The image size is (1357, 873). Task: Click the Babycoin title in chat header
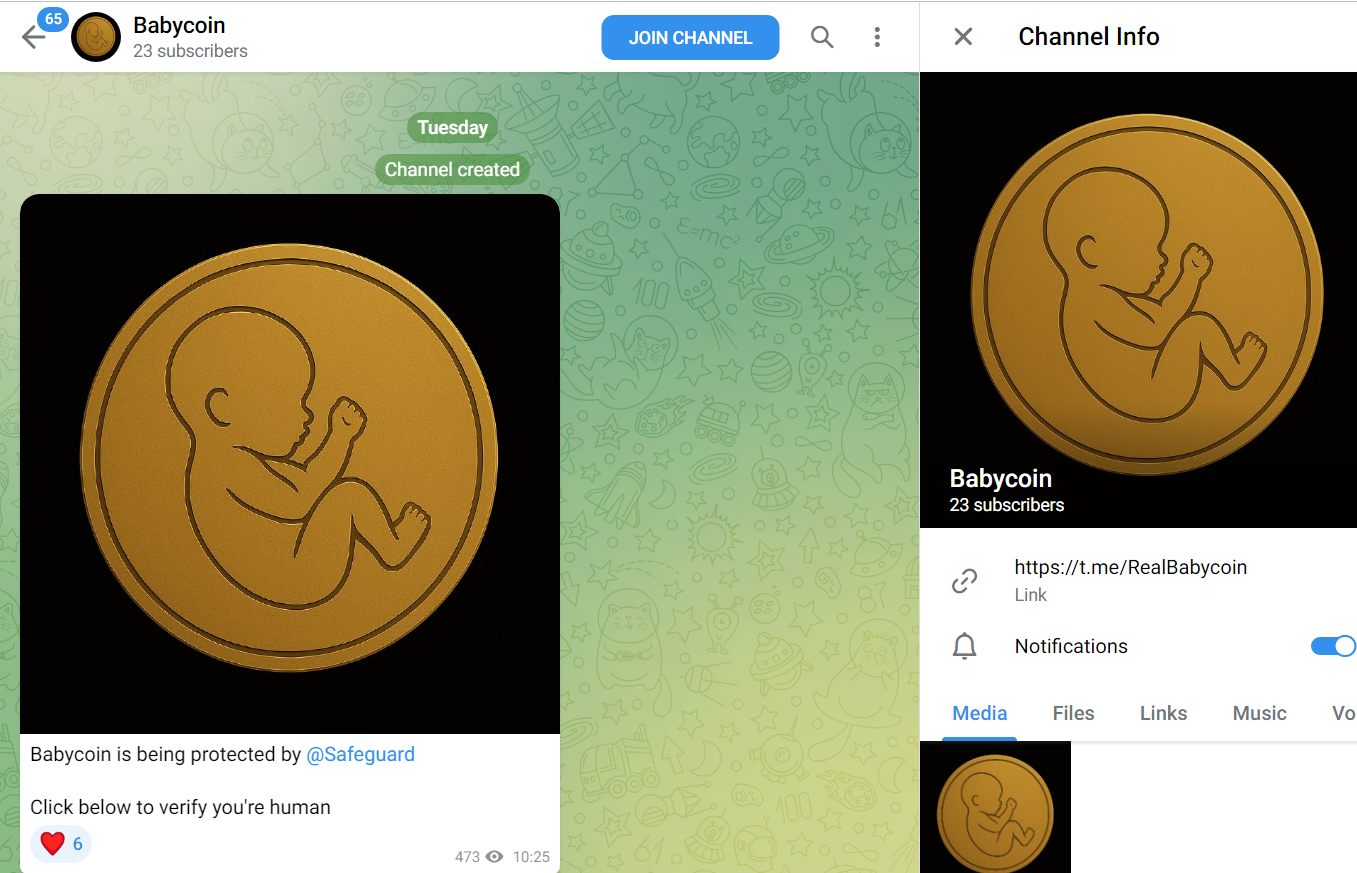coord(179,25)
